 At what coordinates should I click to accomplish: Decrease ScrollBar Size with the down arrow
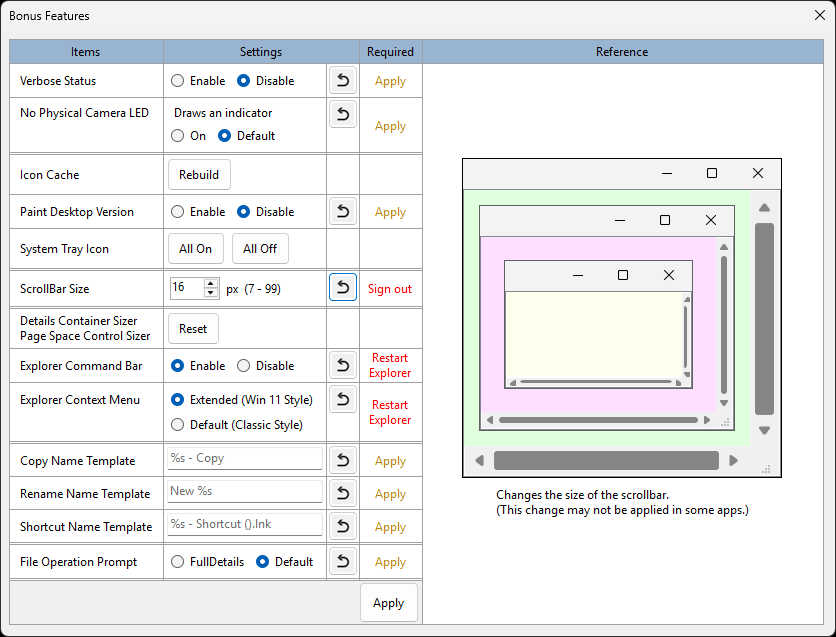pyautogui.click(x=211, y=293)
